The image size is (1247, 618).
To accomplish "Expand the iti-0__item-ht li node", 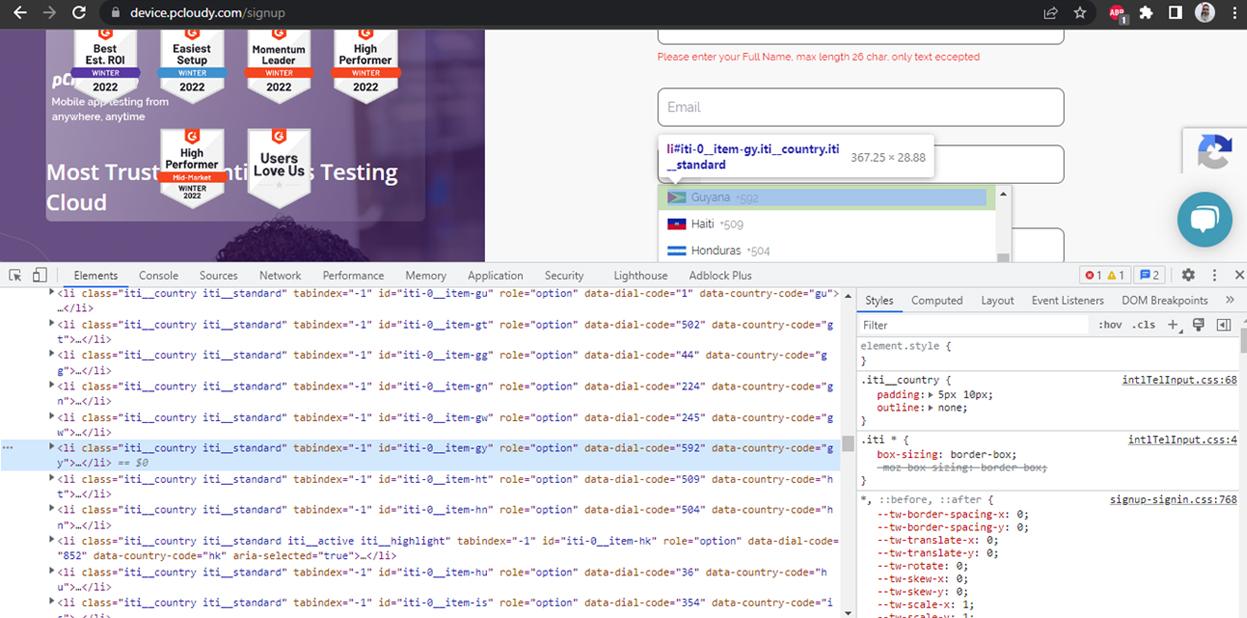I will point(52,479).
